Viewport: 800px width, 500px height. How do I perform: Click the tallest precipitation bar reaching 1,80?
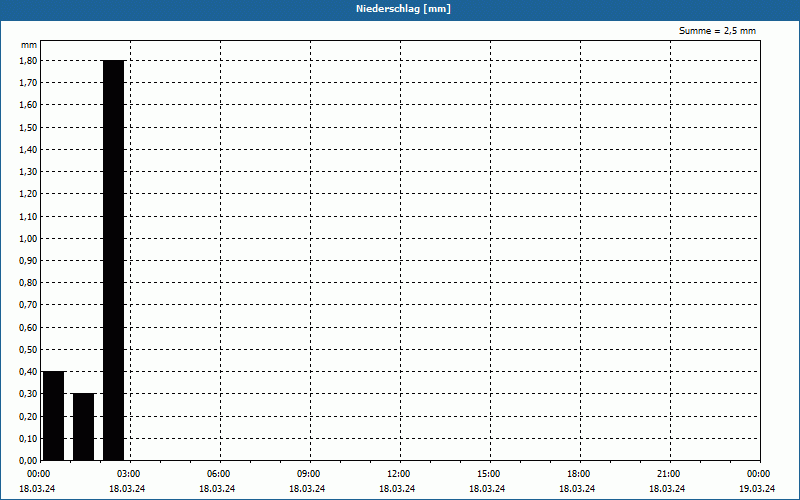coord(114,260)
